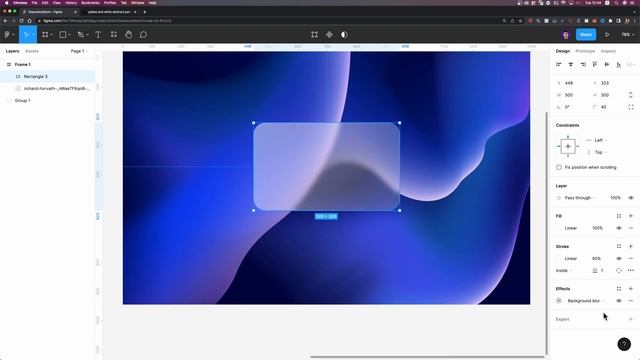Select the Rectangle 3 layer

click(48, 76)
